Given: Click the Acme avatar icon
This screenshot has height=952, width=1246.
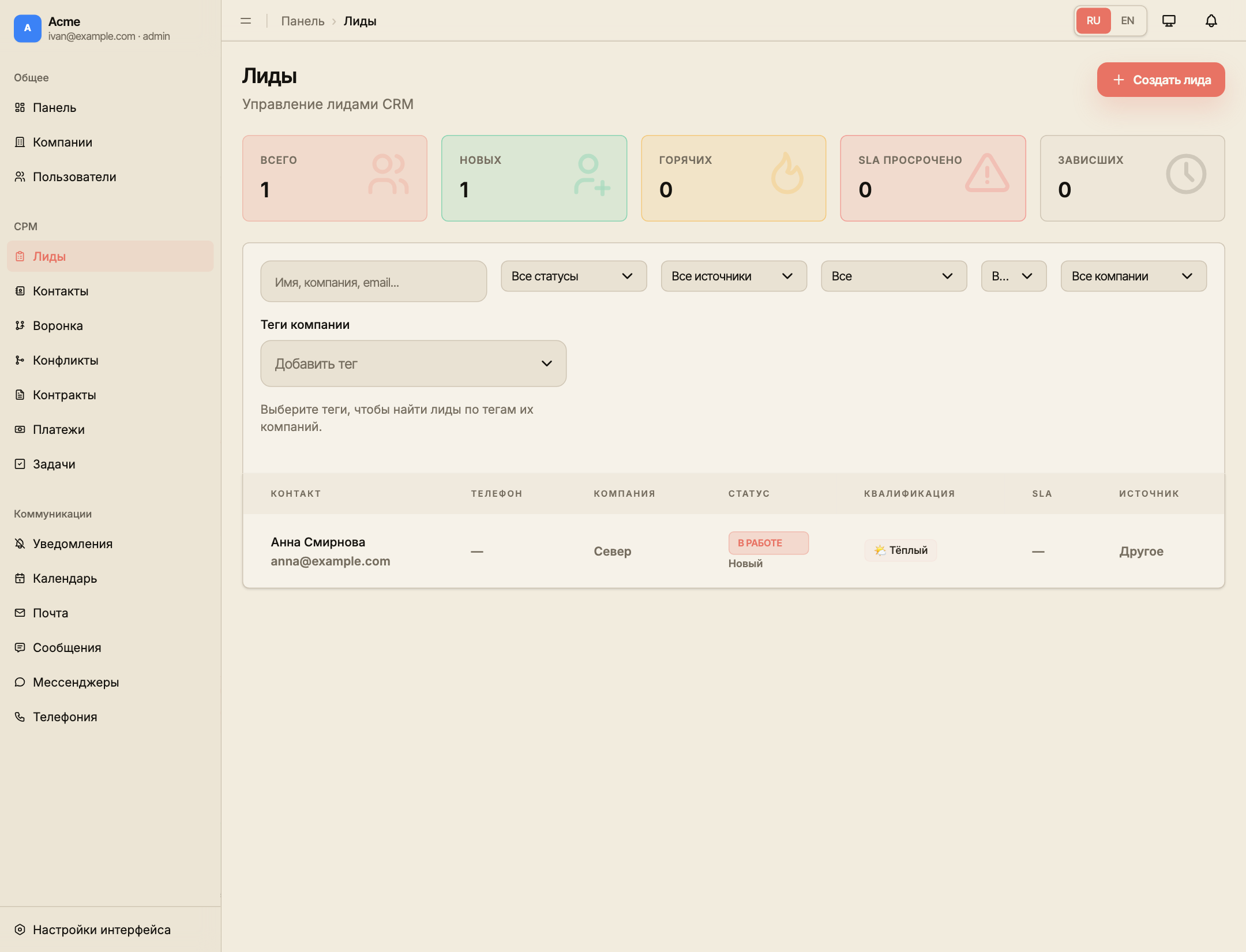Looking at the screenshot, I should pos(27,28).
